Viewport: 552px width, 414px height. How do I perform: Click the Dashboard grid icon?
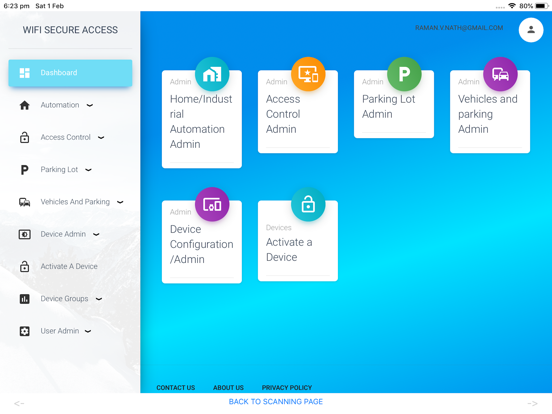24,73
